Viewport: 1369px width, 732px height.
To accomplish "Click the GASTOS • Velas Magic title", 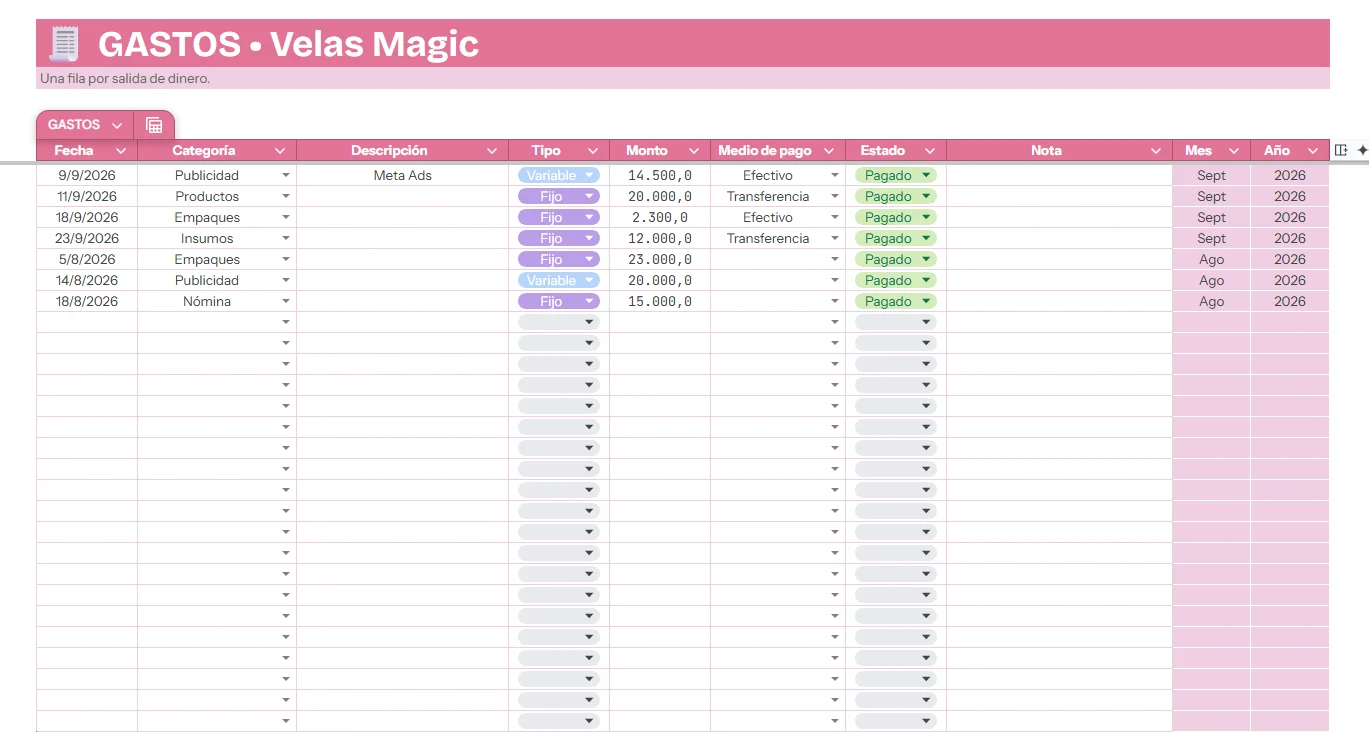I will pos(289,44).
